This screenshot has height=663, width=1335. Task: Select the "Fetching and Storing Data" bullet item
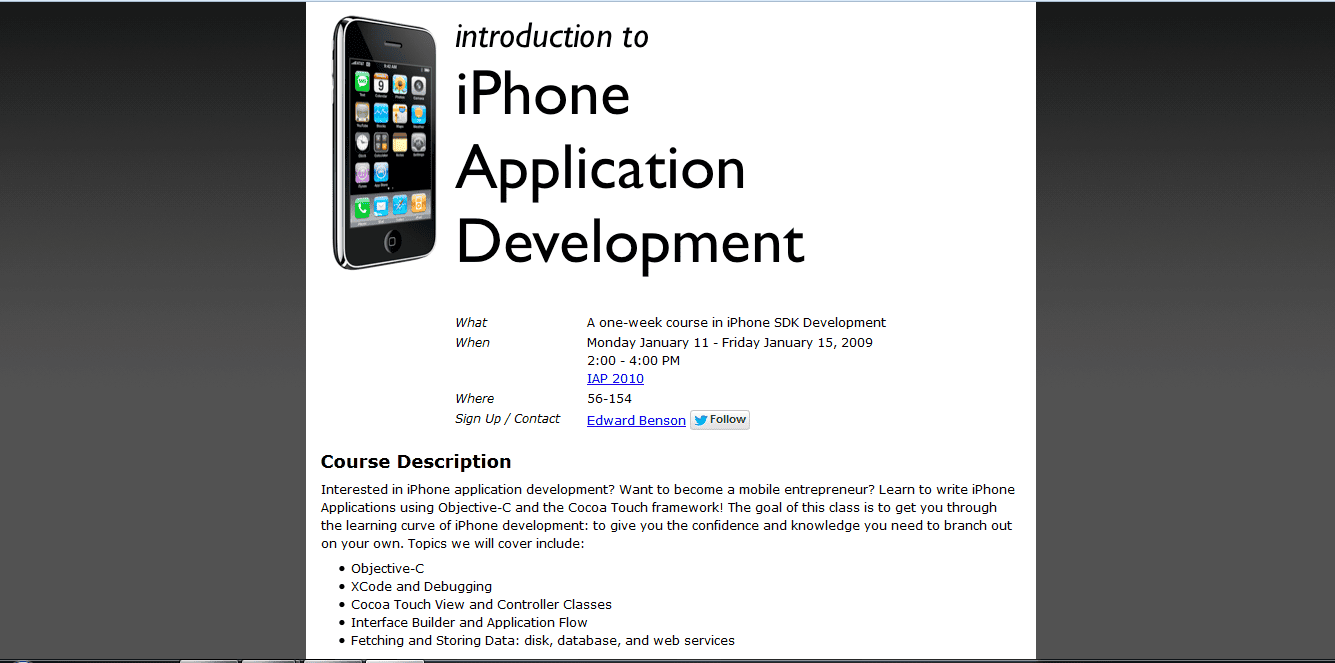[543, 641]
